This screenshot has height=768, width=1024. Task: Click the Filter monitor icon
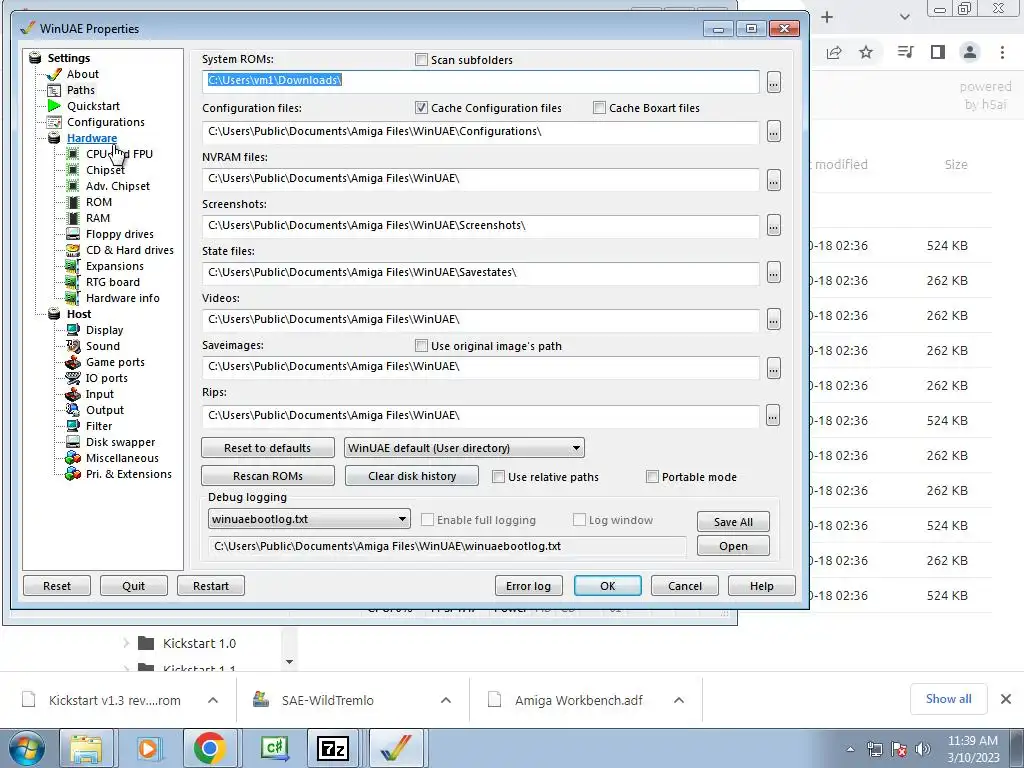73,426
